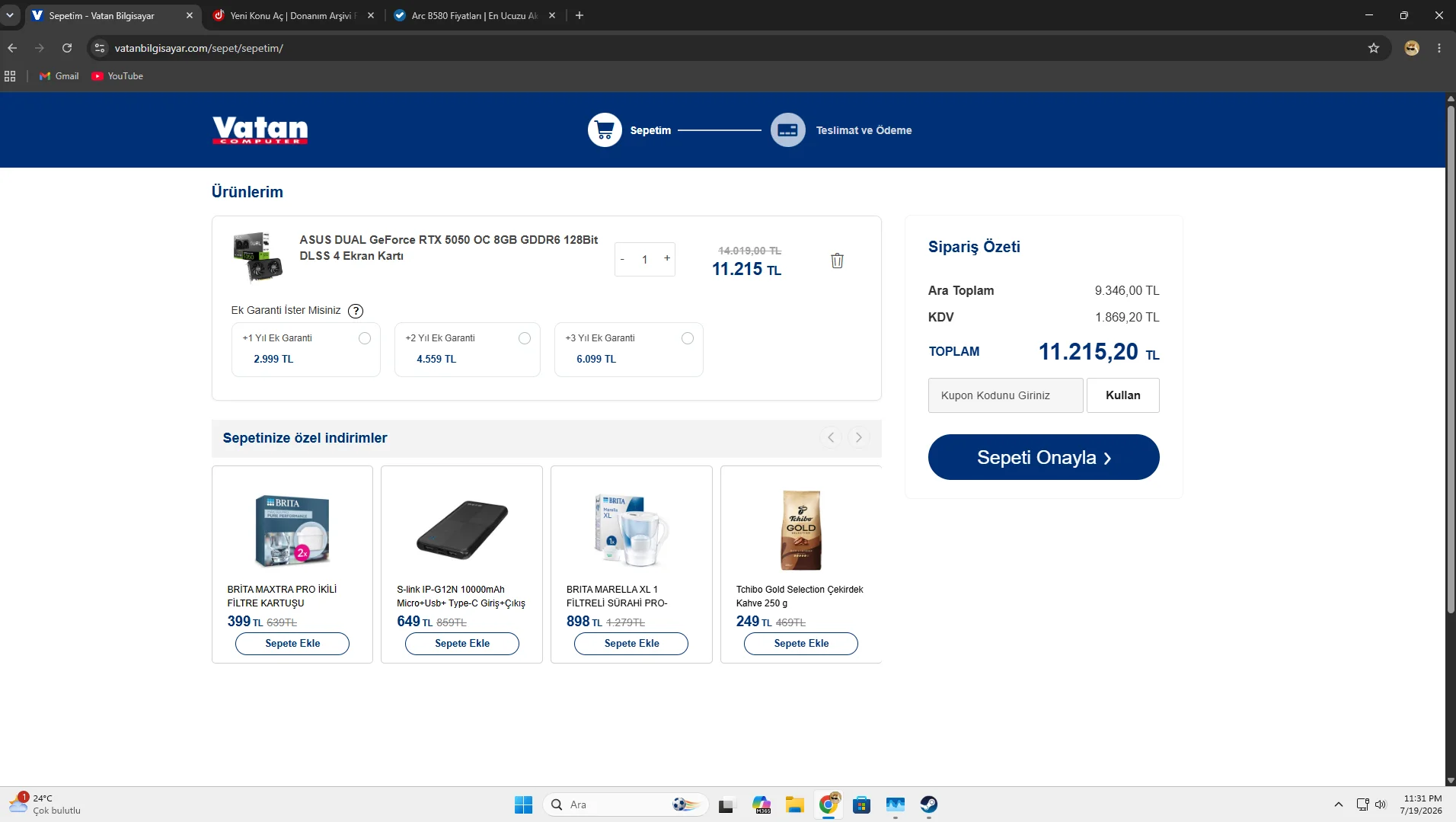This screenshot has width=1456, height=822.
Task: Click the Teslimat ve Ödeme step label
Action: pyautogui.click(x=864, y=130)
